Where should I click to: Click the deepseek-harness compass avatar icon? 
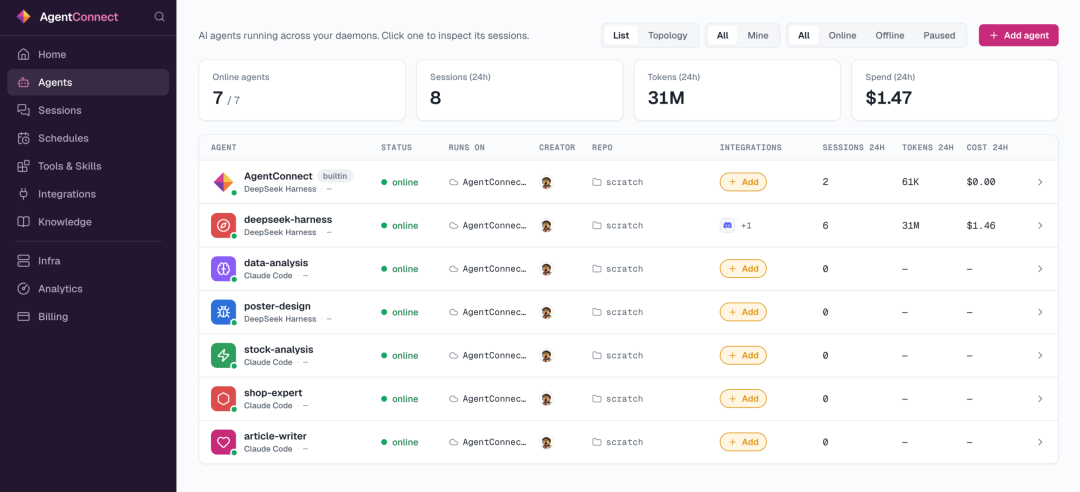pyautogui.click(x=223, y=225)
